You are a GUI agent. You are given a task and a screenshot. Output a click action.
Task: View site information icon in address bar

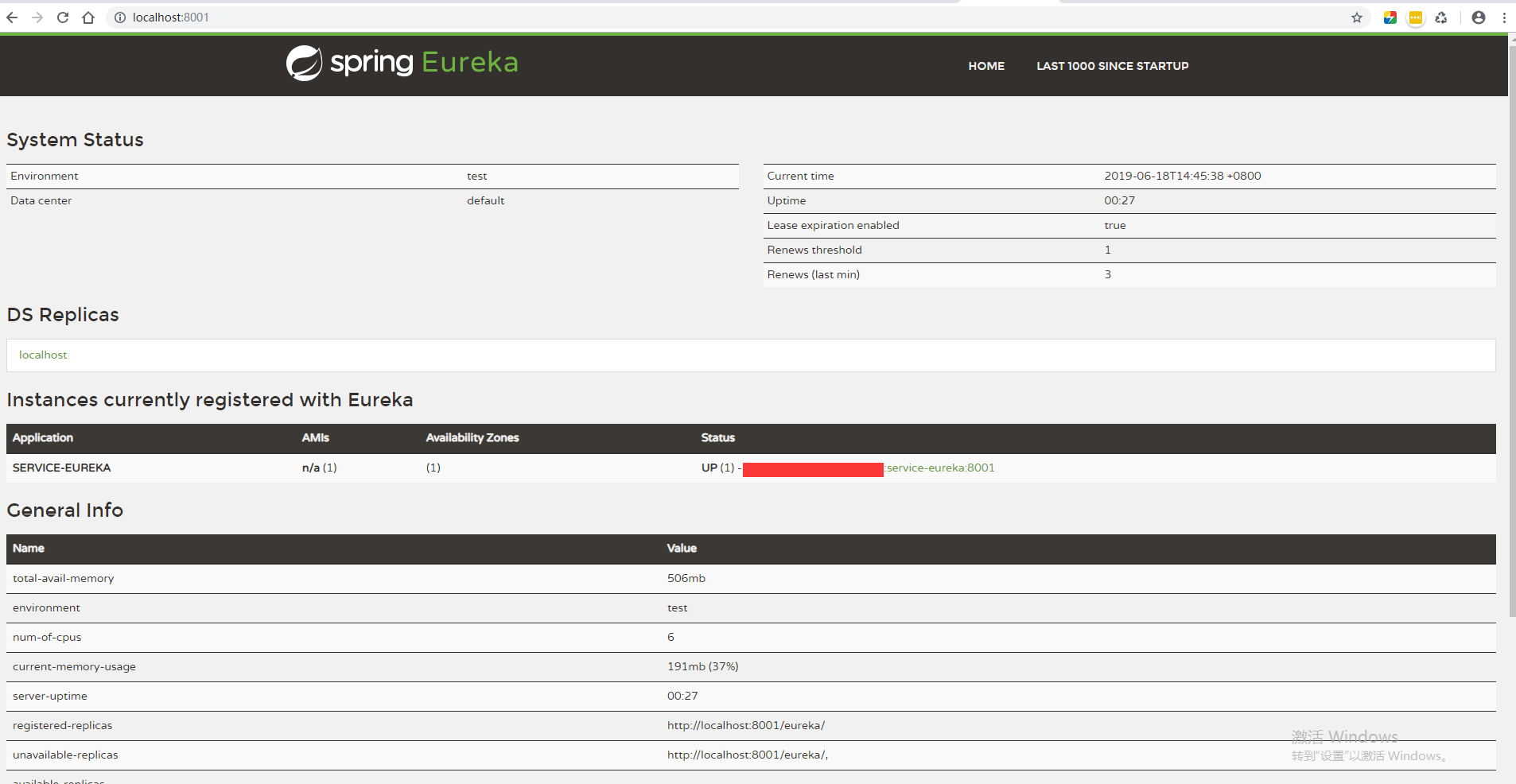coord(120,17)
